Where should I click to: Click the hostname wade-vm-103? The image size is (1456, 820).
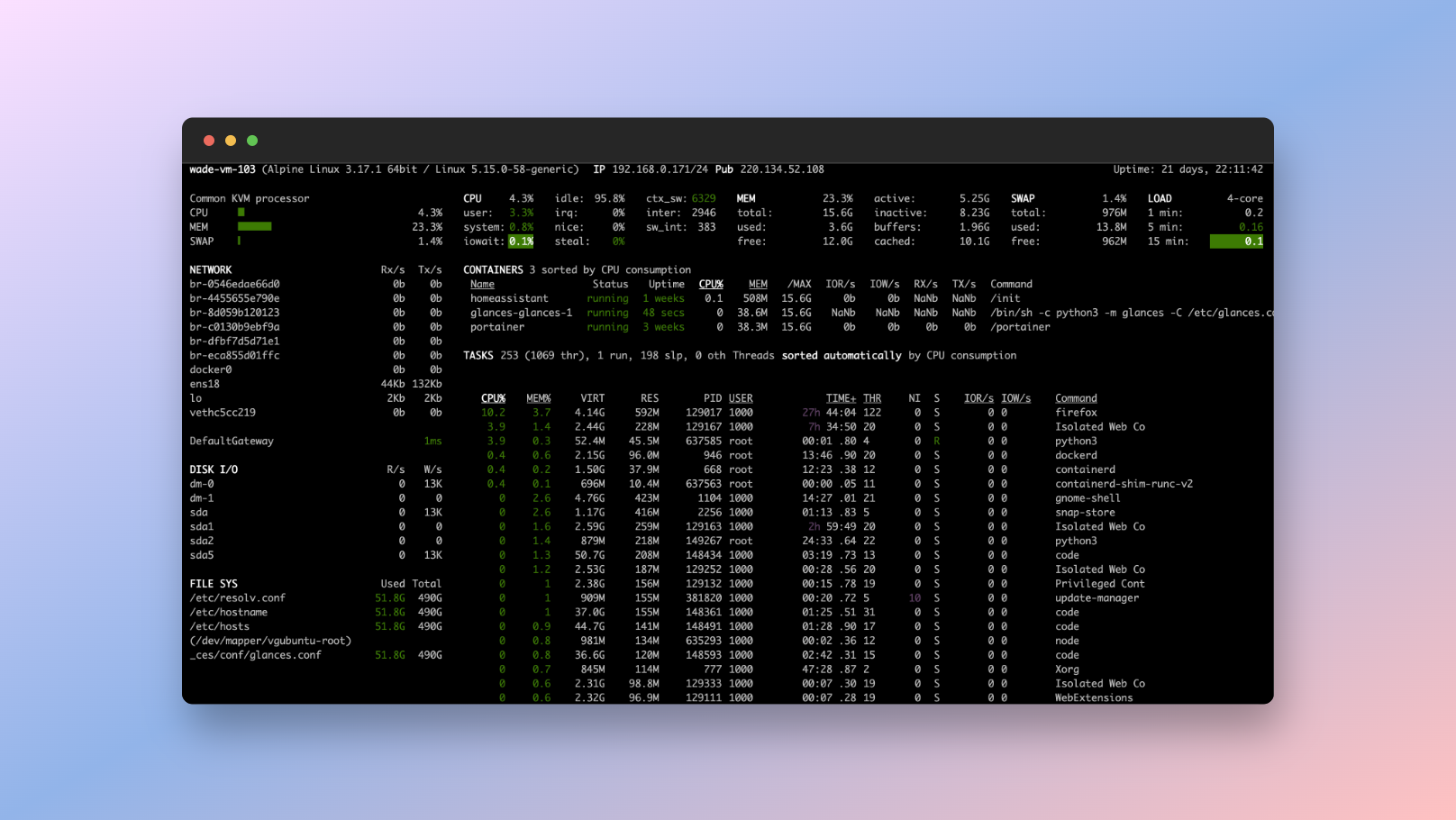click(x=223, y=169)
